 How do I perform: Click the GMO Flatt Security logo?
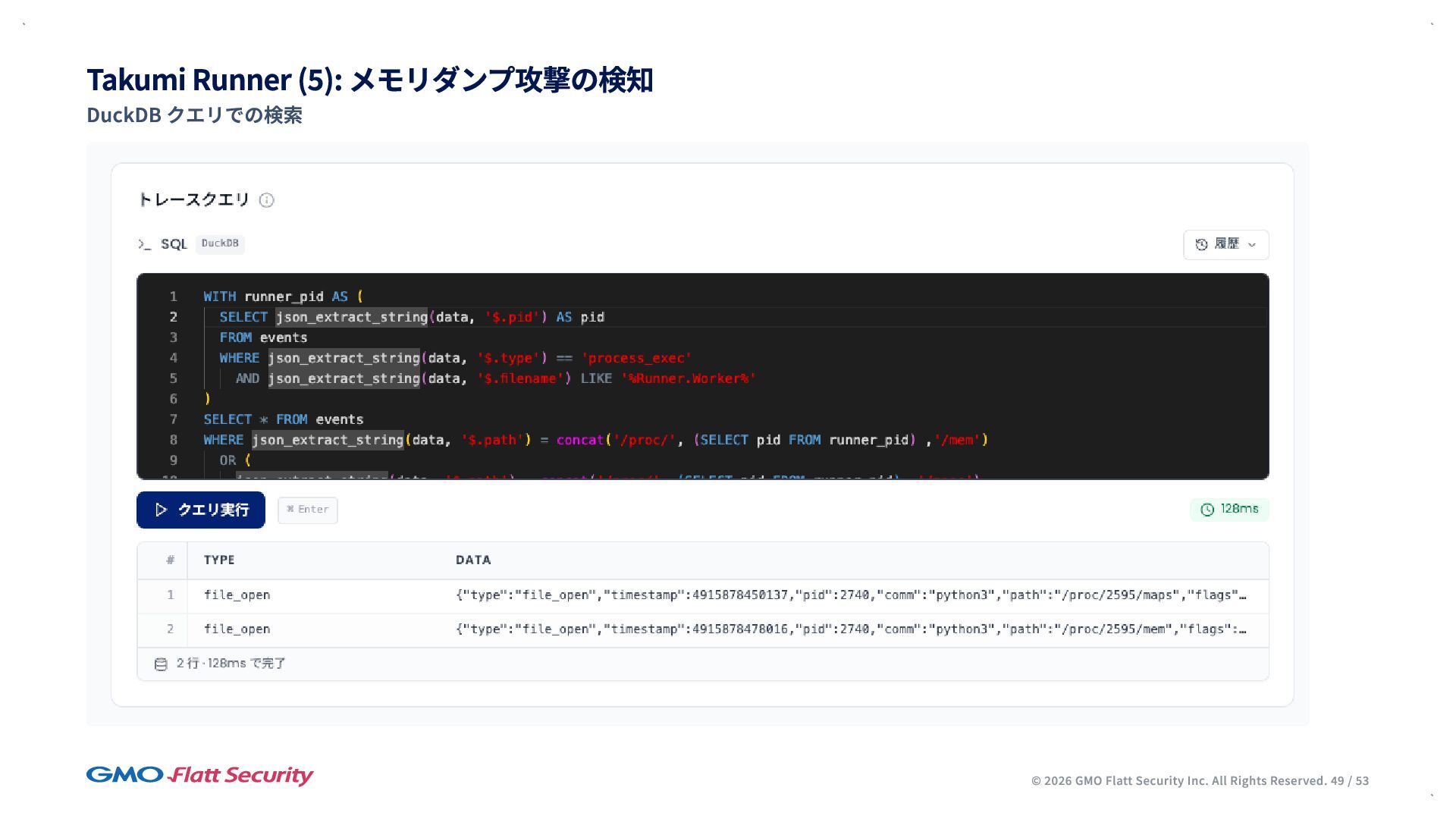tap(199, 775)
